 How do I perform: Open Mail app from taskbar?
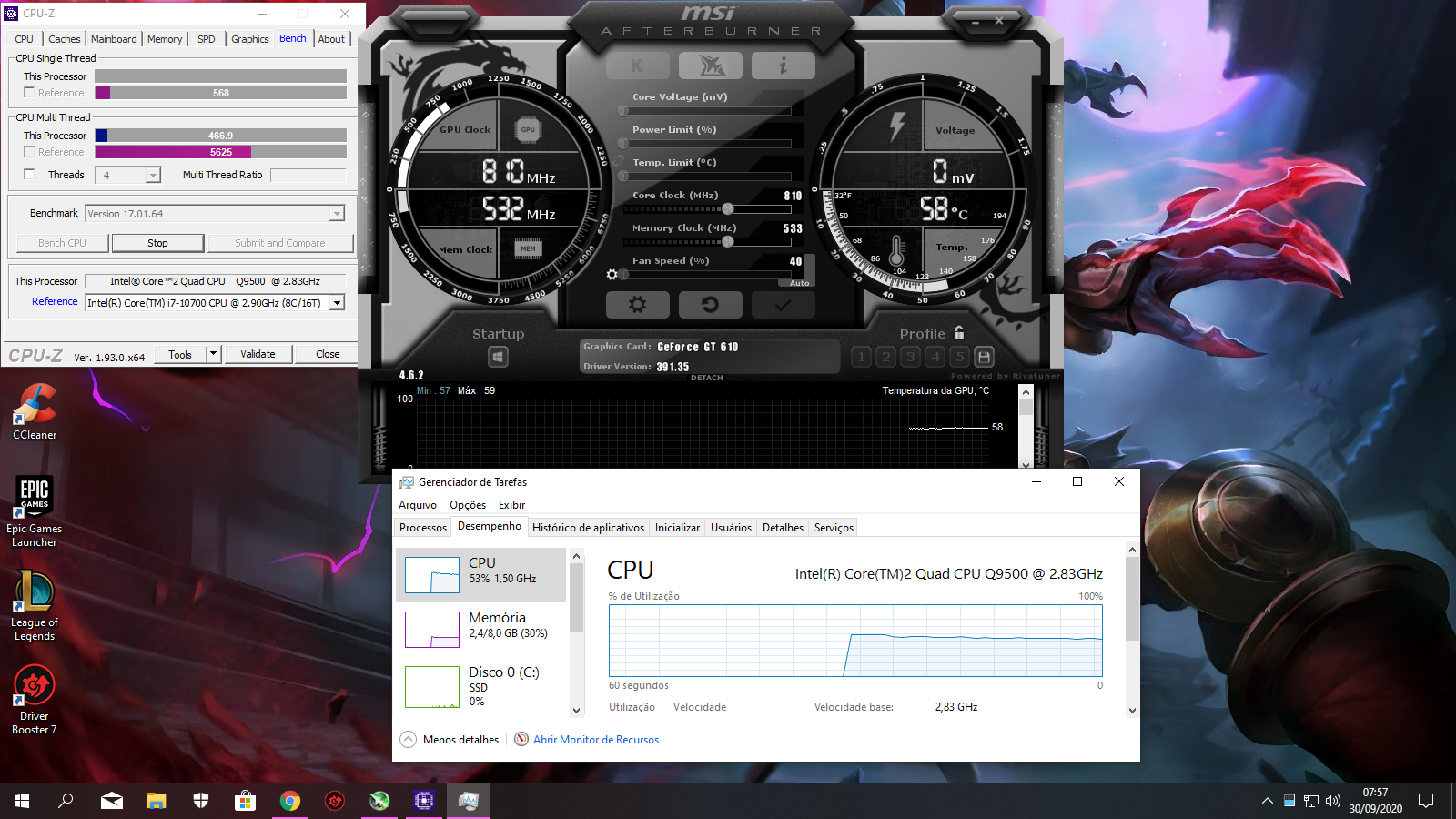pyautogui.click(x=111, y=801)
